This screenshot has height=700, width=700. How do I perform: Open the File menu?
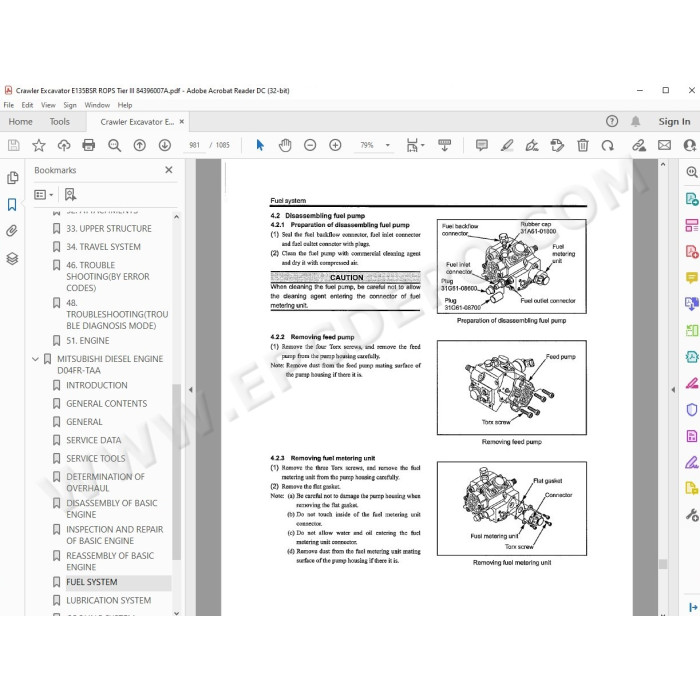tap(8, 105)
